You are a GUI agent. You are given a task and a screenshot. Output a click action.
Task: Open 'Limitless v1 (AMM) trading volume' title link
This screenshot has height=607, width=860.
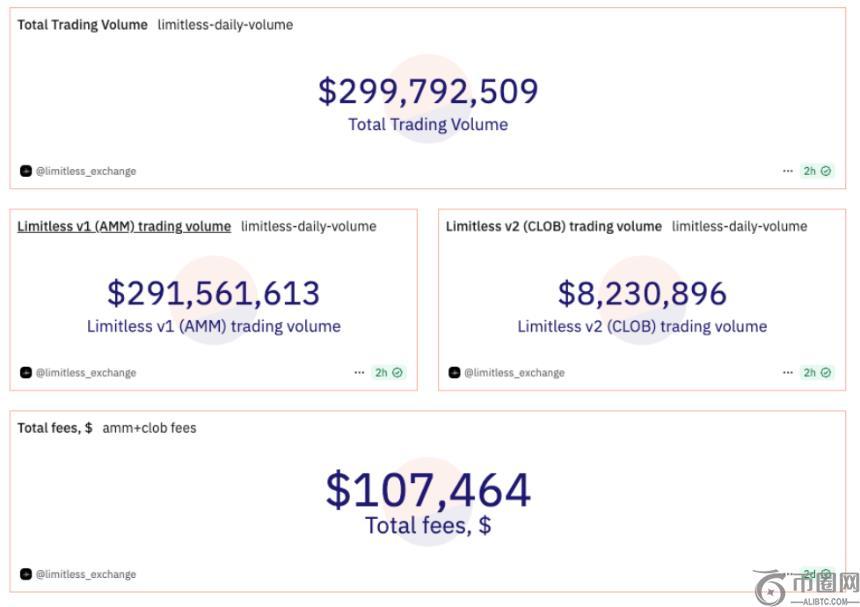pyautogui.click(x=124, y=226)
